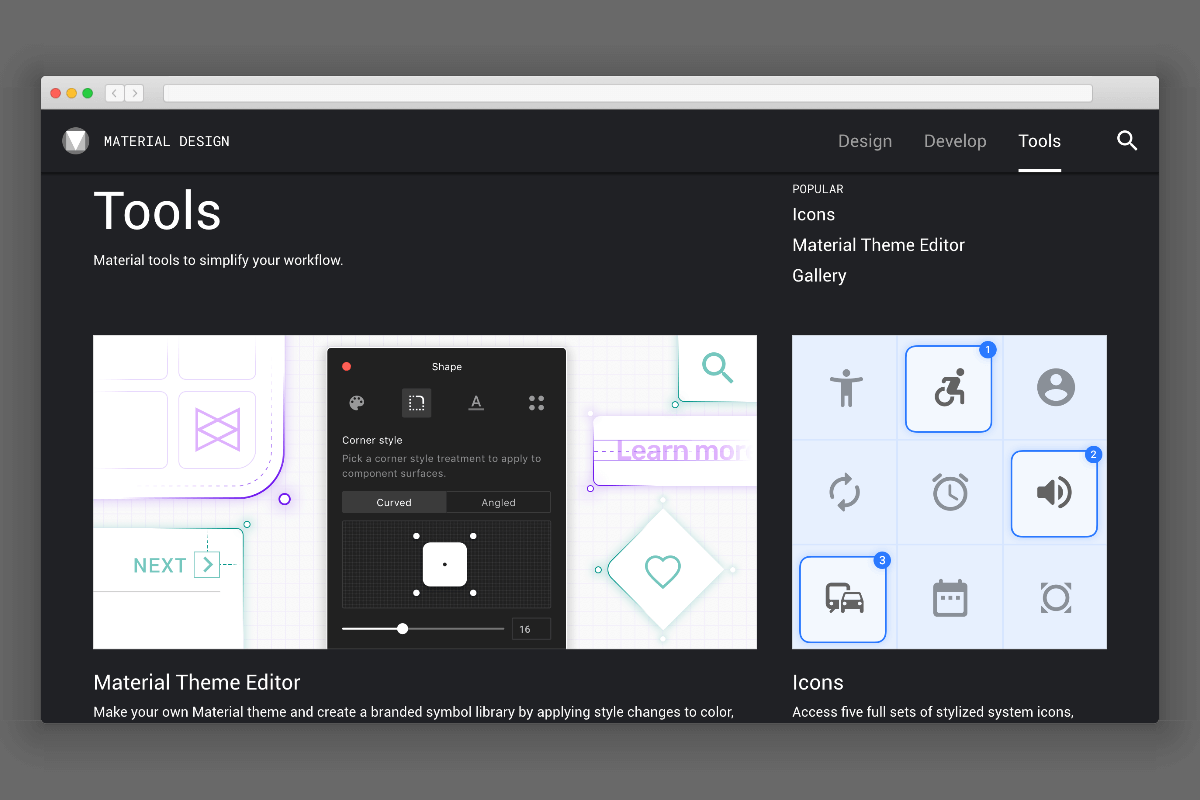Select the alarm clock icon
Viewport: 1200px width, 800px height.
(x=949, y=492)
